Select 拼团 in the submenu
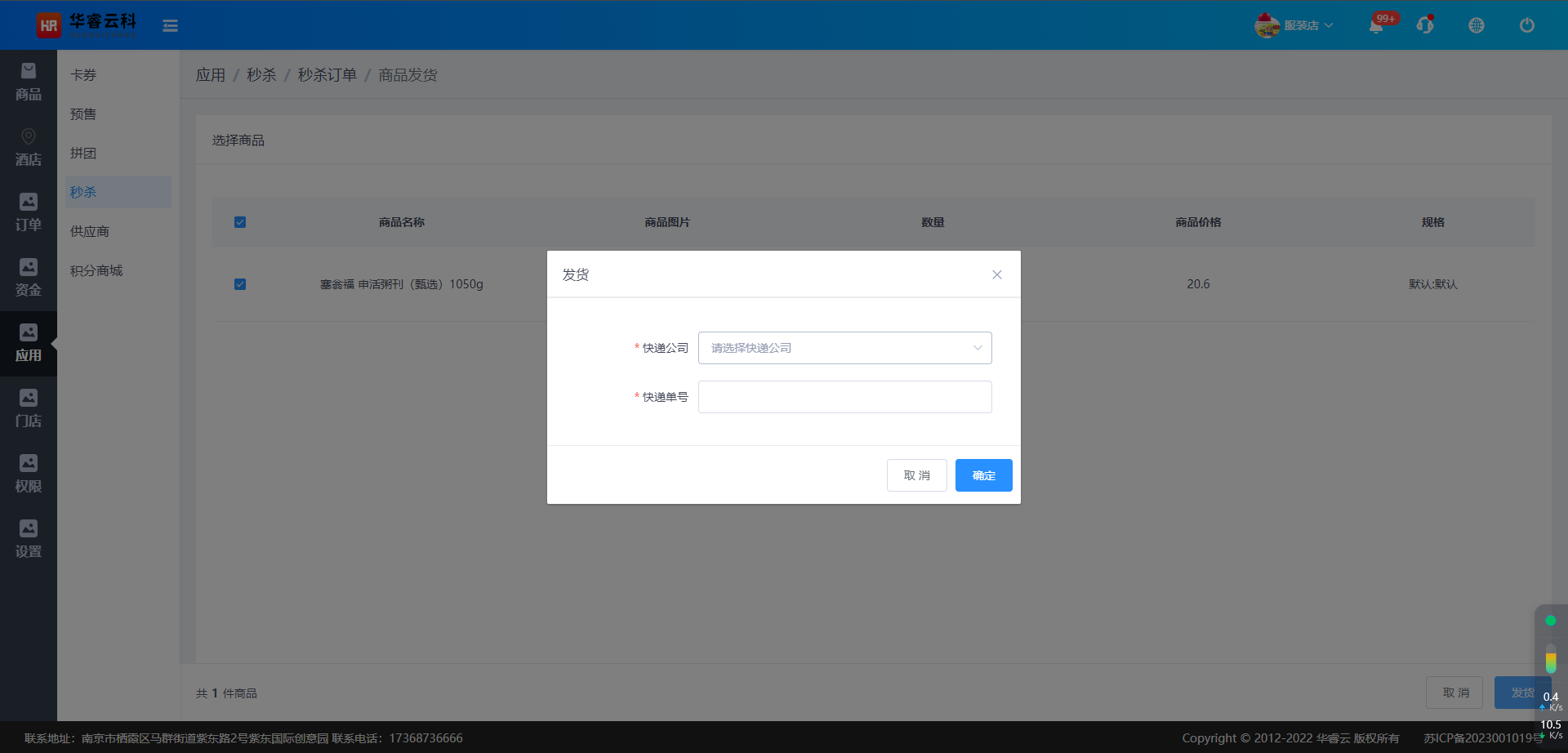The image size is (1568, 753). 83,153
